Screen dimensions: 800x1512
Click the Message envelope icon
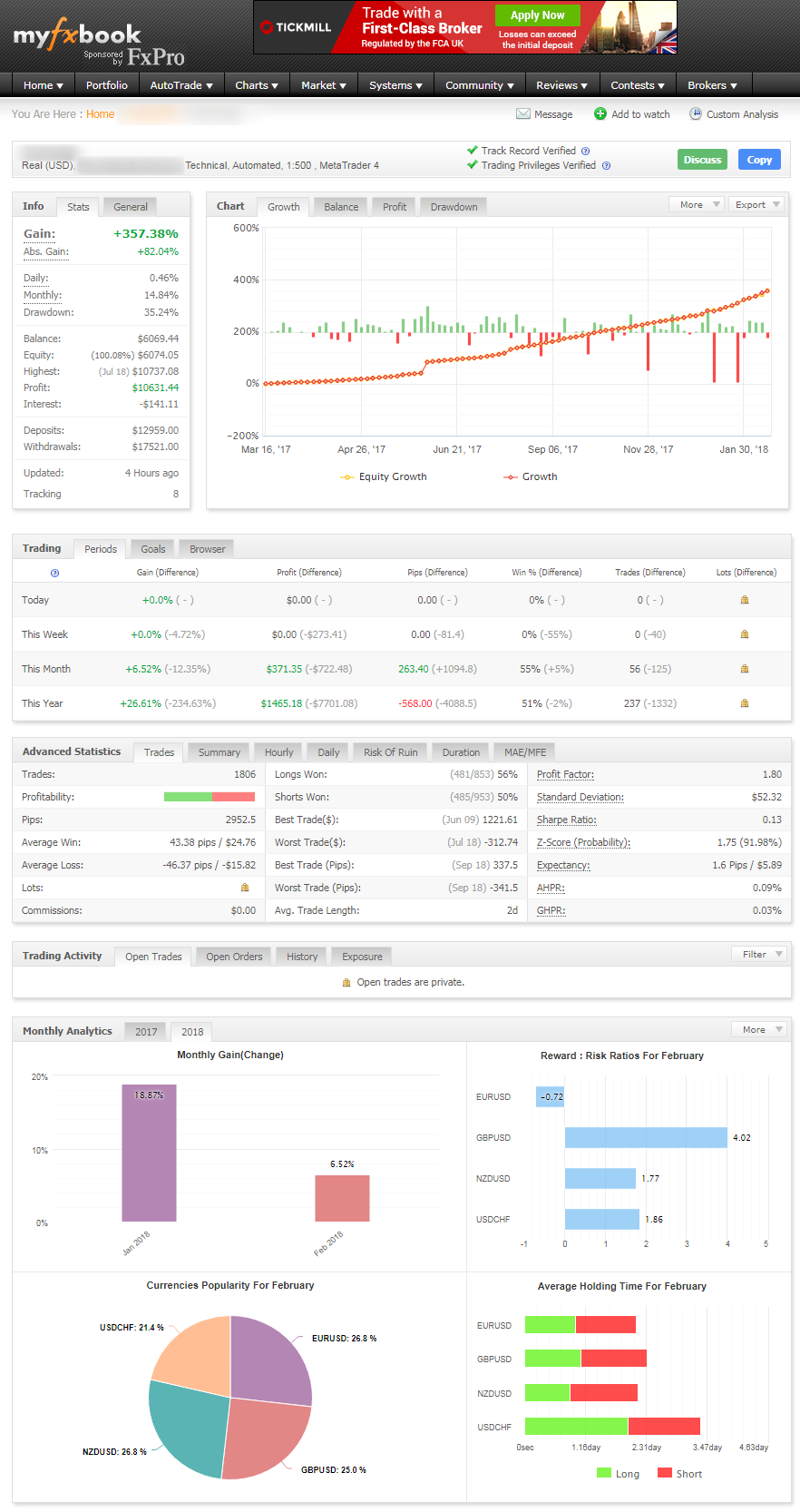[522, 114]
